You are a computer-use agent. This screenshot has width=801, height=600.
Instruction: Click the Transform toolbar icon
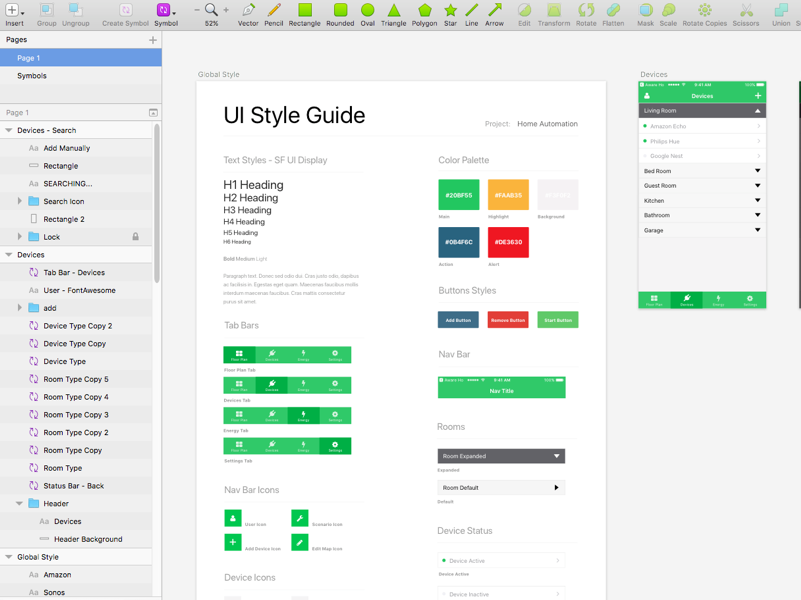pos(554,10)
